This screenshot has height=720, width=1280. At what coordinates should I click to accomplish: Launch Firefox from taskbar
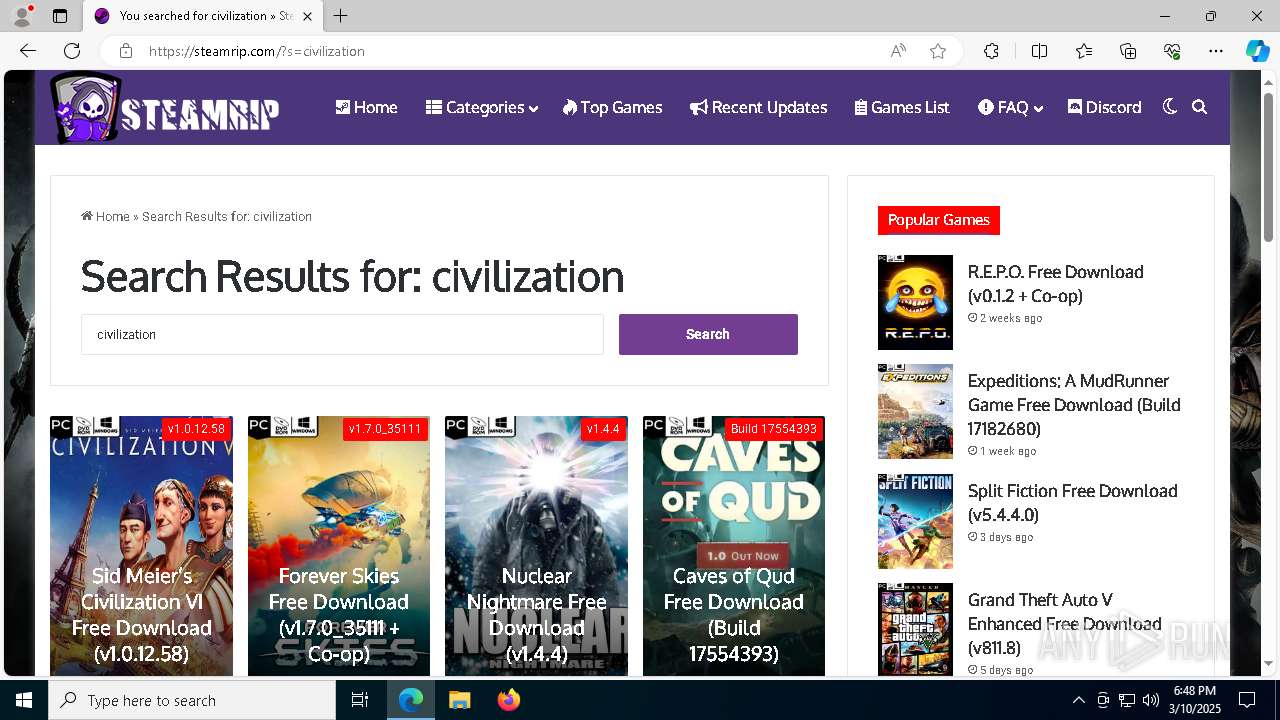(x=508, y=700)
